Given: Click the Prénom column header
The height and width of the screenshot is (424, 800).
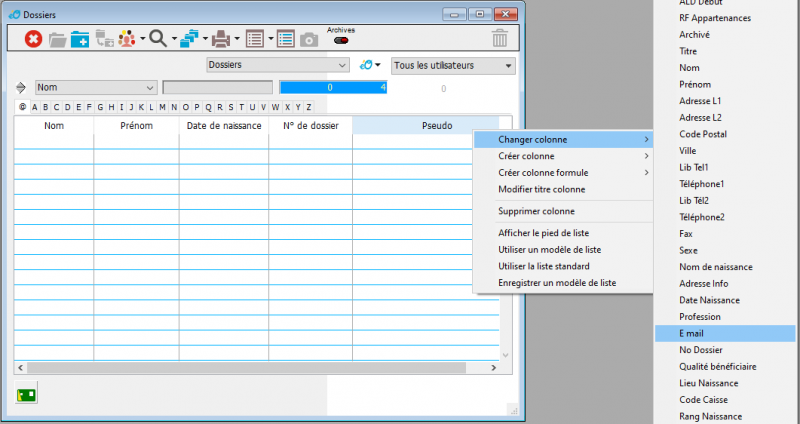Looking at the screenshot, I should tap(136, 126).
